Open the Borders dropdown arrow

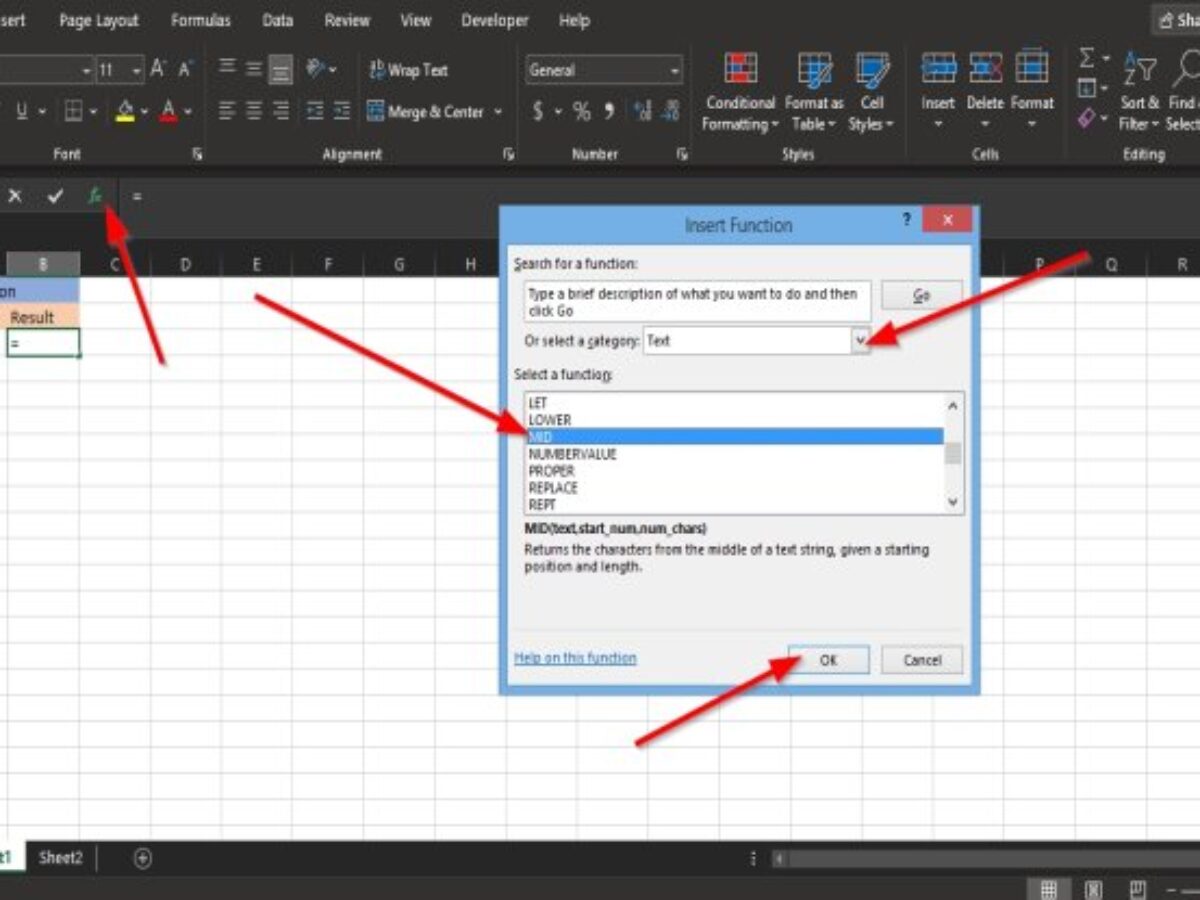(94, 112)
